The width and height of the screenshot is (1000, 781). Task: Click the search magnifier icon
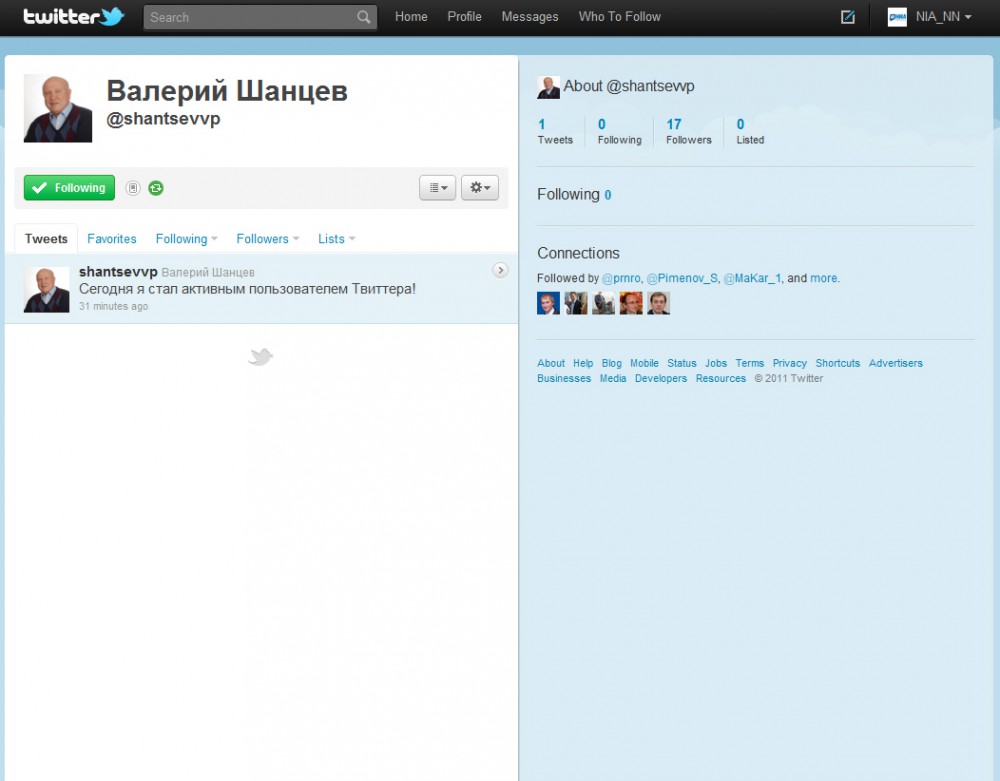[x=363, y=17]
